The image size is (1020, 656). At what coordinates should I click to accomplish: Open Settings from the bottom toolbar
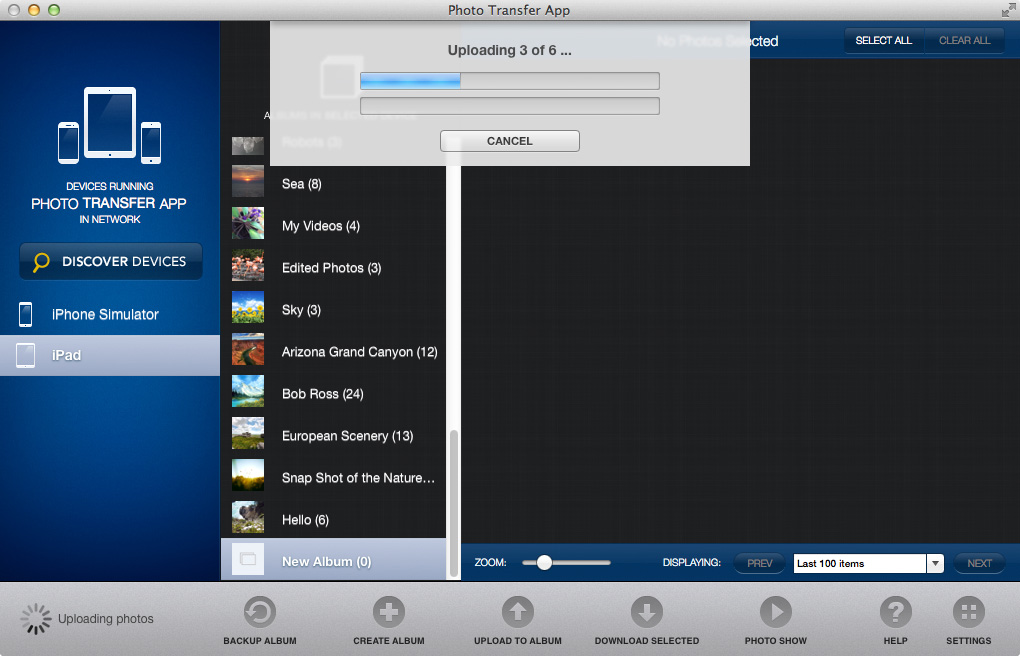click(x=968, y=613)
